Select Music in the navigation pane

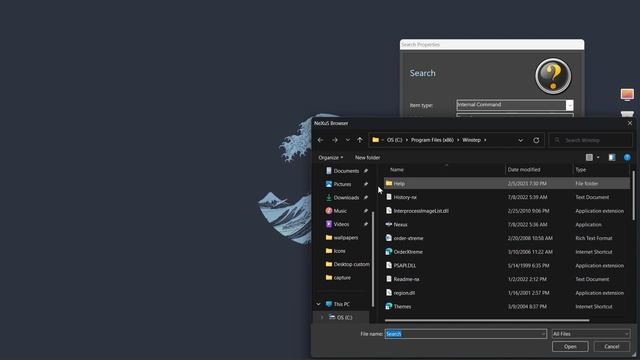tap(340, 211)
